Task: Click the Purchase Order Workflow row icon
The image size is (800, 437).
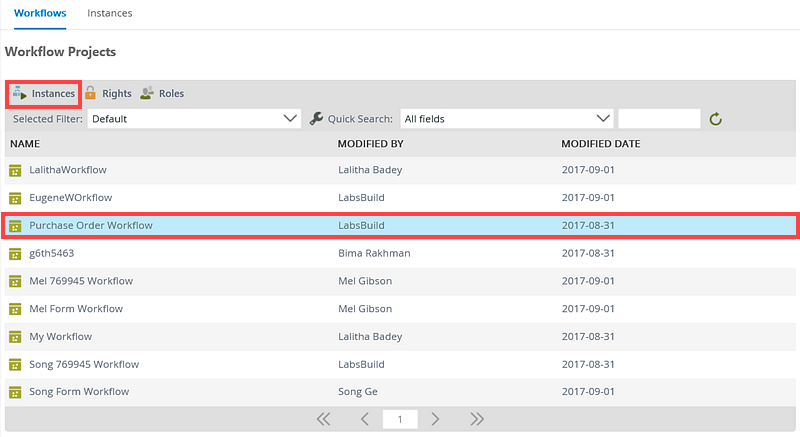Action: (15, 226)
